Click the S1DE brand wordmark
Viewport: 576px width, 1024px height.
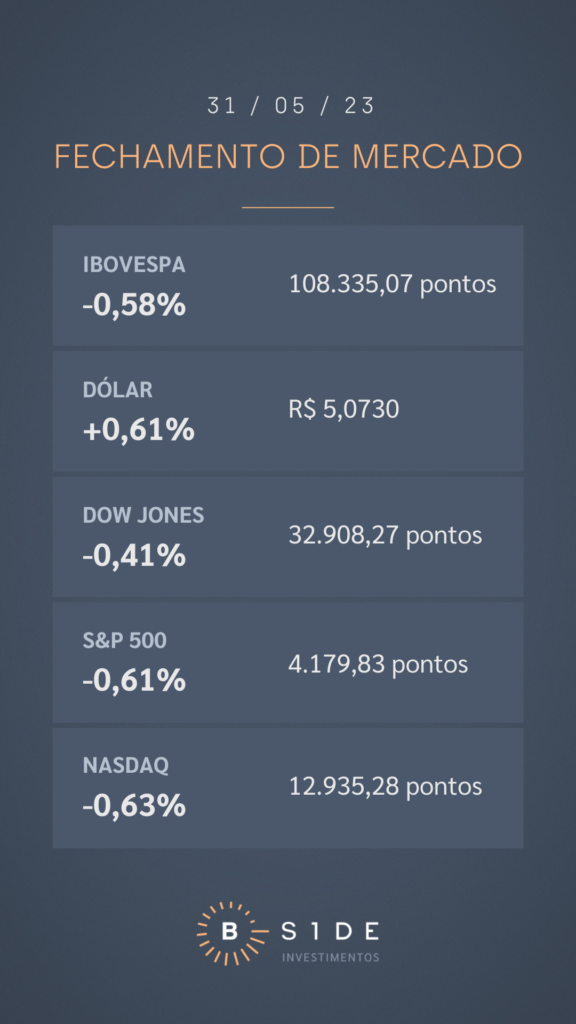click(x=330, y=932)
